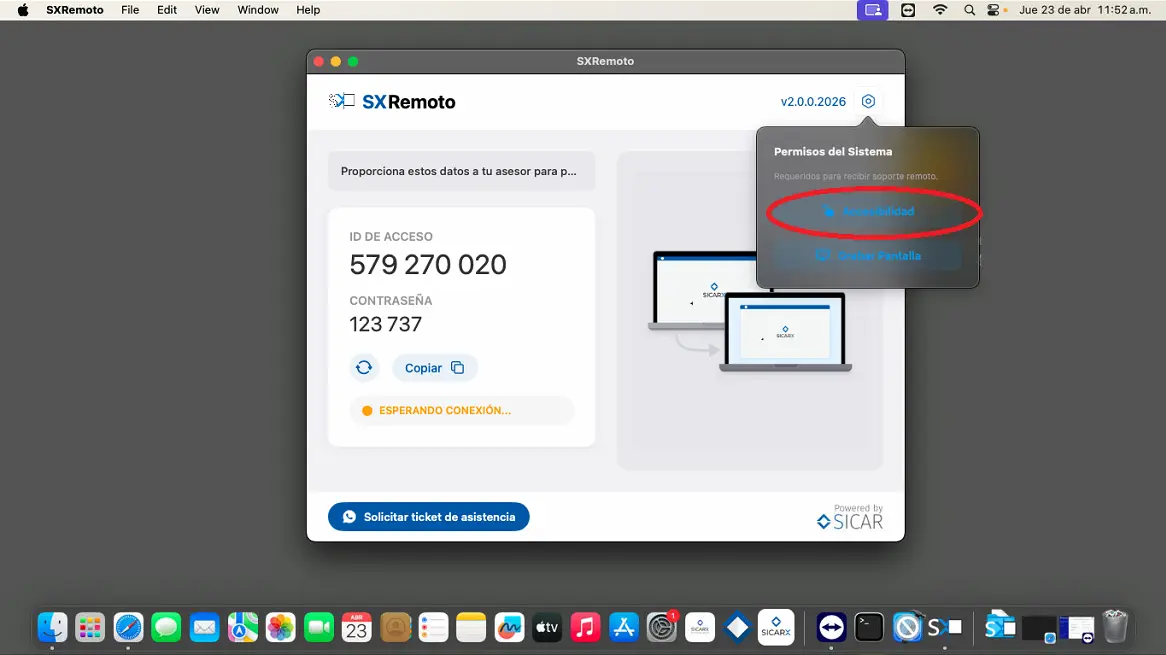Click the password value 123 737
This screenshot has height=655, width=1166.
(x=385, y=324)
